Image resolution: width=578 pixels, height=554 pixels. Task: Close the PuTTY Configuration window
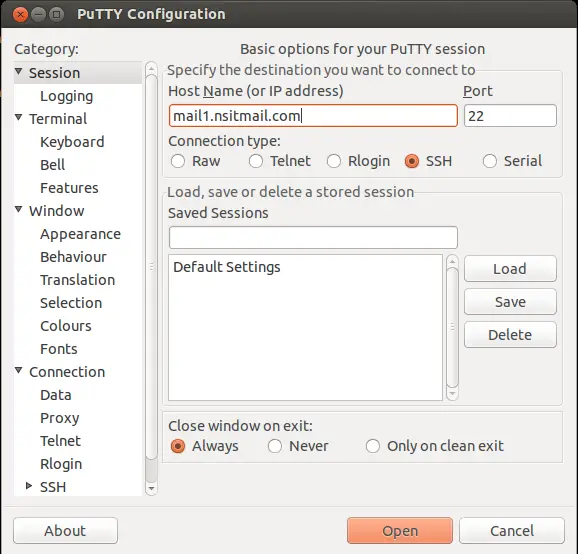tap(20, 15)
